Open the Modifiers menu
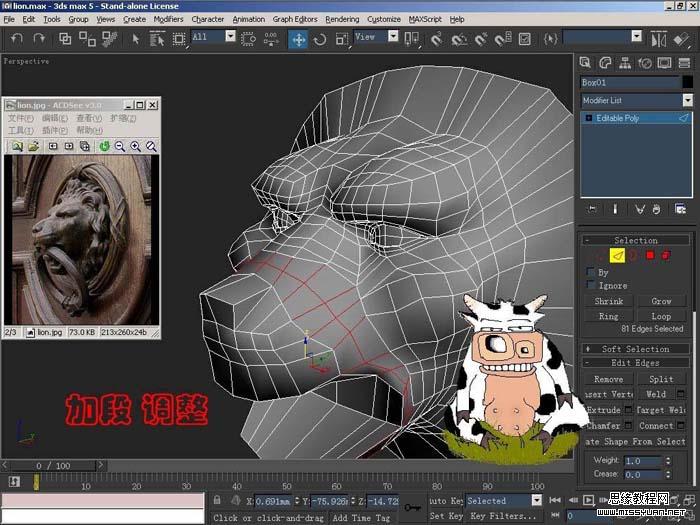The width and height of the screenshot is (700, 525). [168, 19]
